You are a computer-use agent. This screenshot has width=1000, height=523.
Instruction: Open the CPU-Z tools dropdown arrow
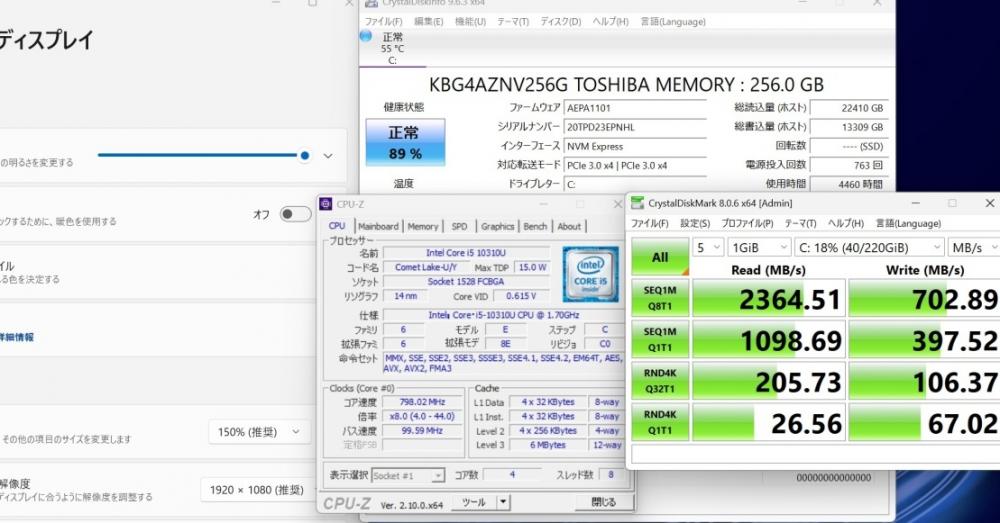[x=503, y=502]
